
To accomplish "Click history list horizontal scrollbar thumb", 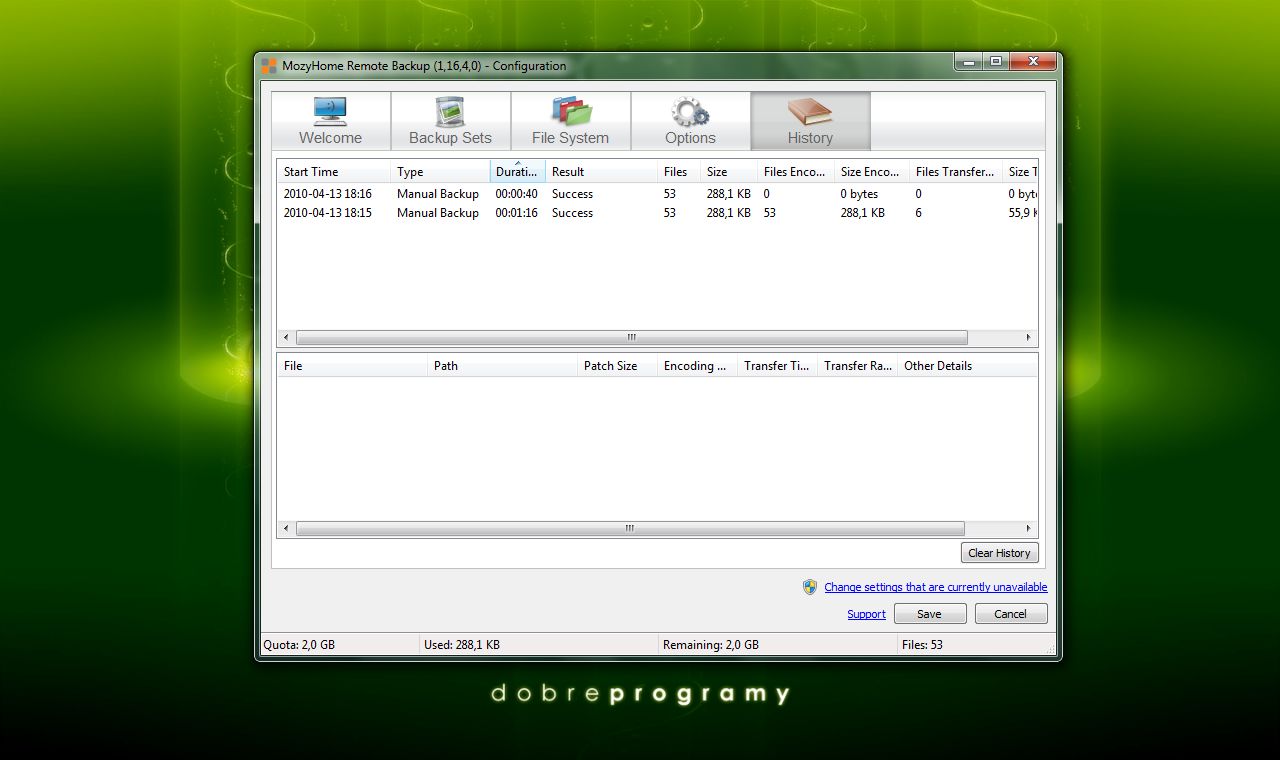I will pyautogui.click(x=632, y=337).
